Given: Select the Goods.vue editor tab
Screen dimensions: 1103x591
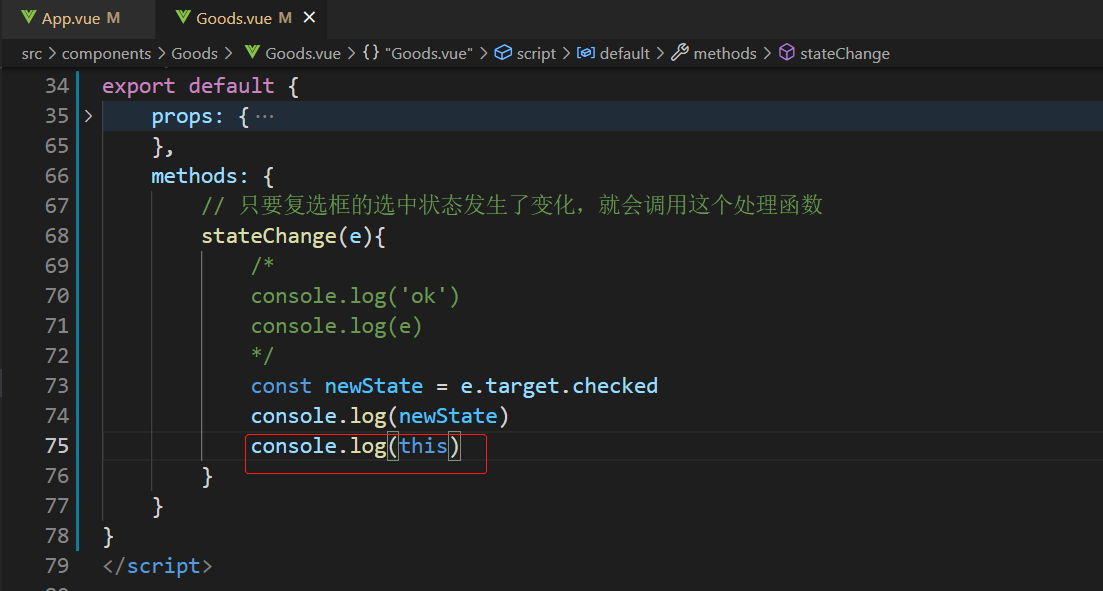Looking at the screenshot, I should point(233,18).
